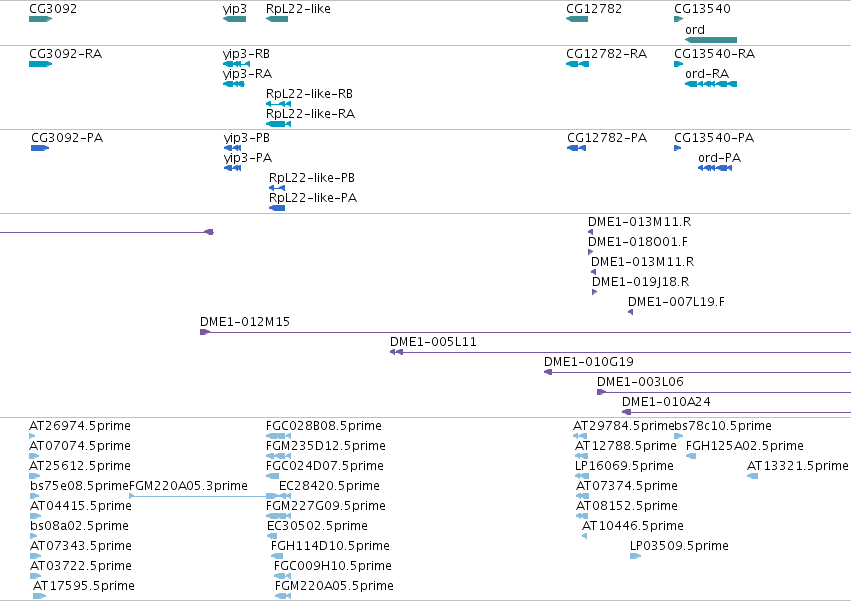Select the bs78c10.5prime EST
This screenshot has height=601, width=851.
pos(678,436)
